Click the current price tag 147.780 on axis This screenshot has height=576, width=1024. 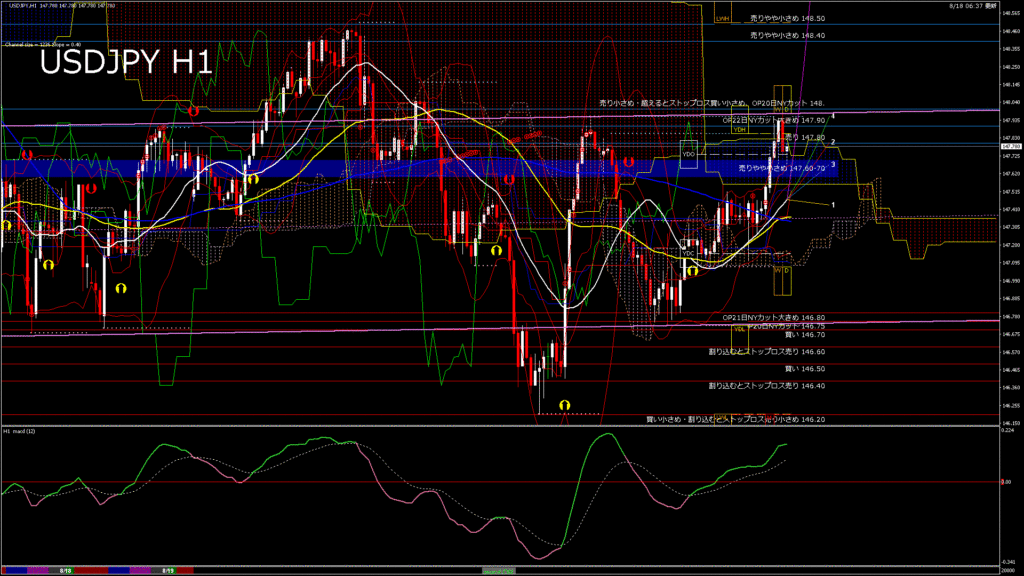(x=1009, y=146)
